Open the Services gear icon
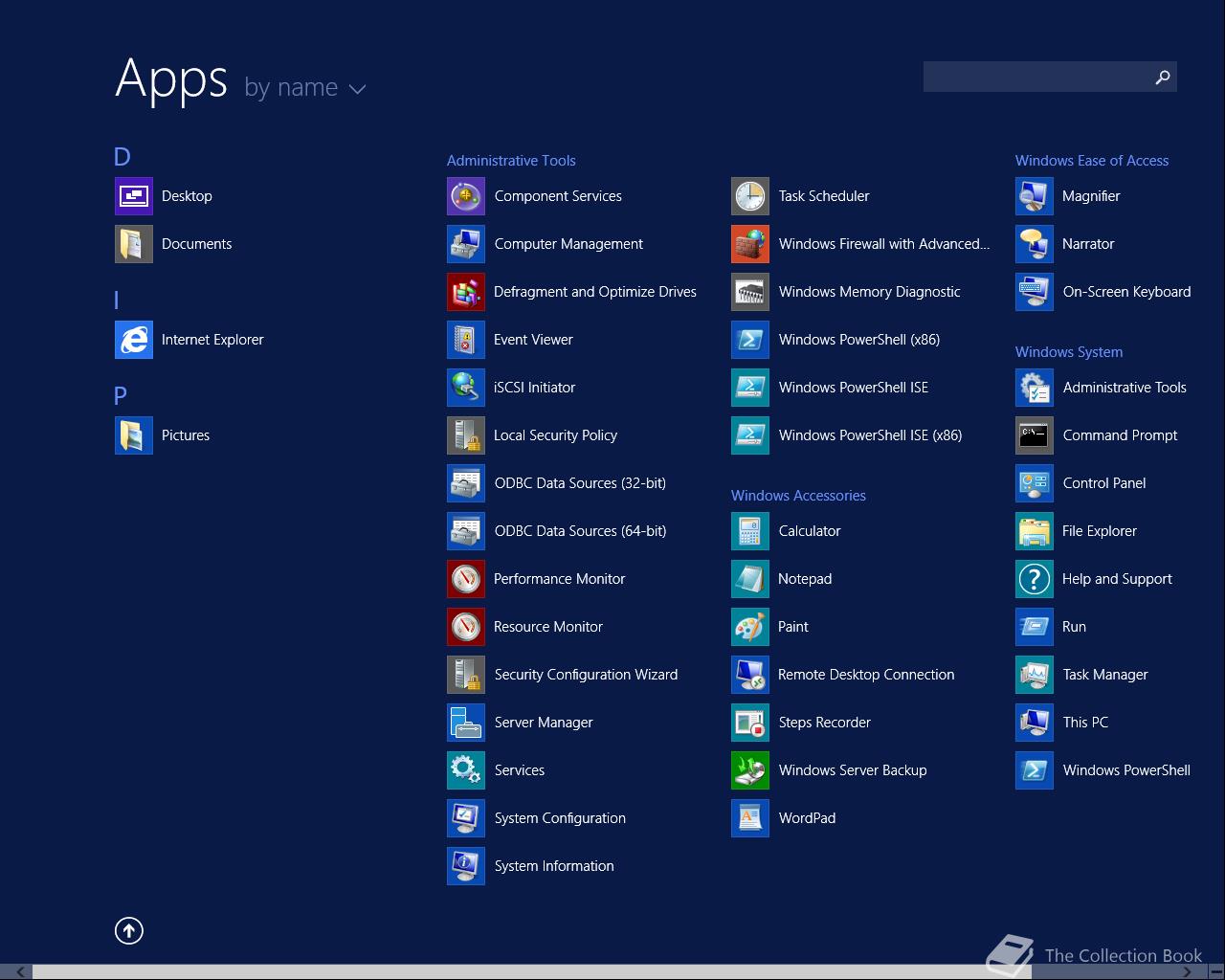The image size is (1225, 980). pyautogui.click(x=466, y=770)
